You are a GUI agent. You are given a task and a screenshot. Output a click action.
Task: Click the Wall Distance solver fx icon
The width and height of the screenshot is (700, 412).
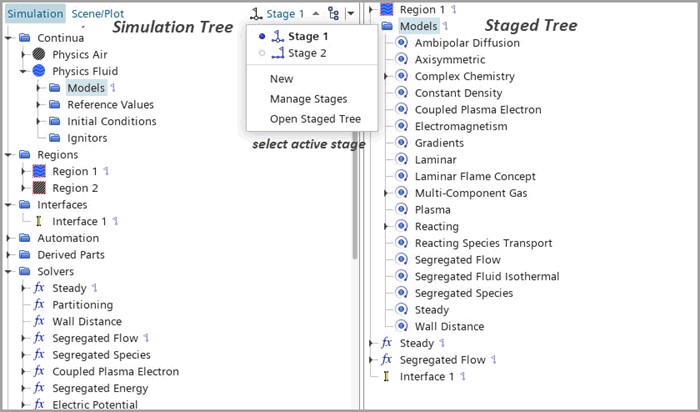[39, 321]
